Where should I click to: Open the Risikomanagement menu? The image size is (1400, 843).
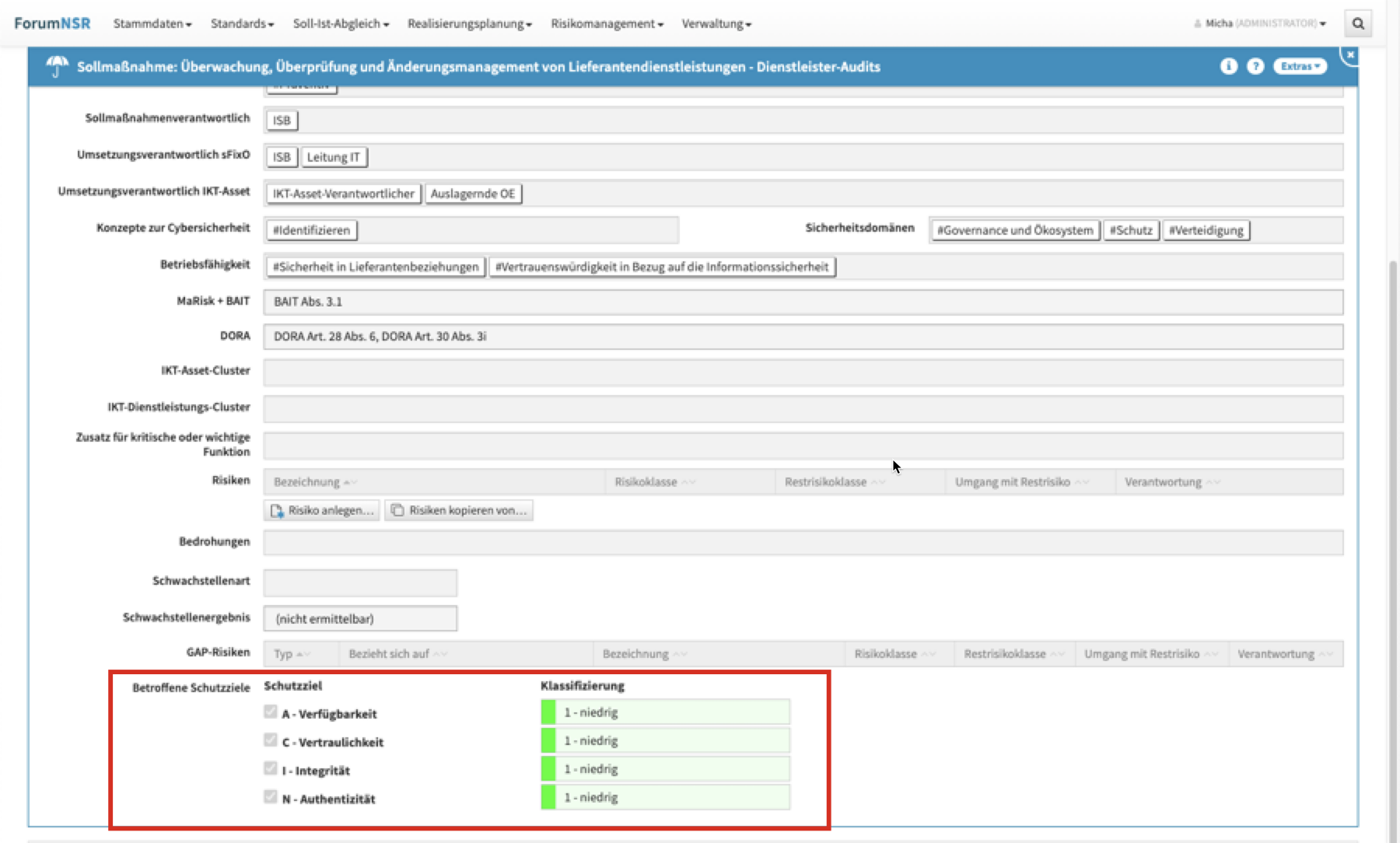click(x=607, y=23)
